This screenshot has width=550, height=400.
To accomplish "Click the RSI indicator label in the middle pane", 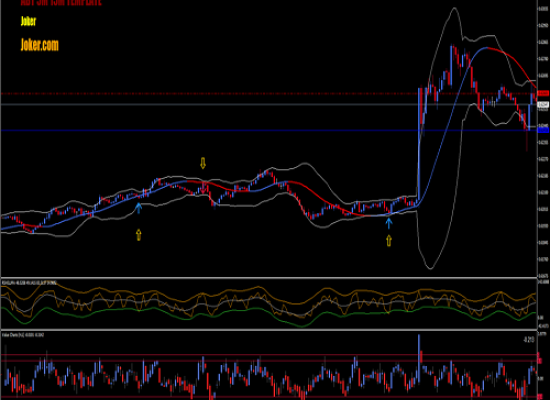I will 29,282.
